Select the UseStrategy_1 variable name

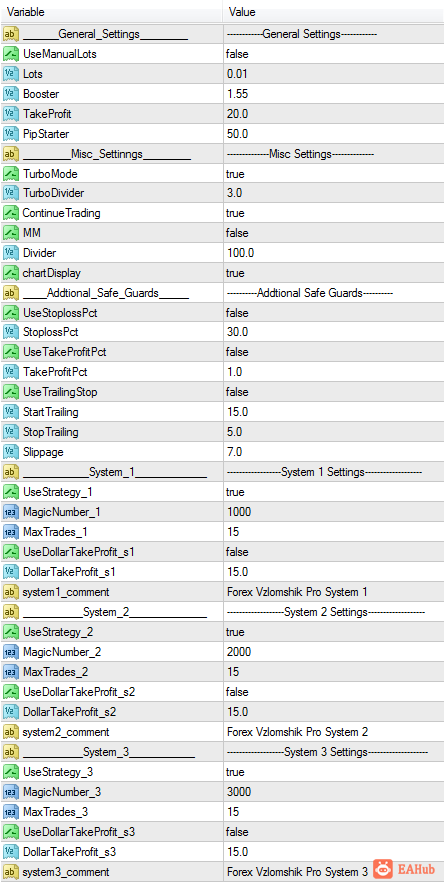[x=58, y=492]
